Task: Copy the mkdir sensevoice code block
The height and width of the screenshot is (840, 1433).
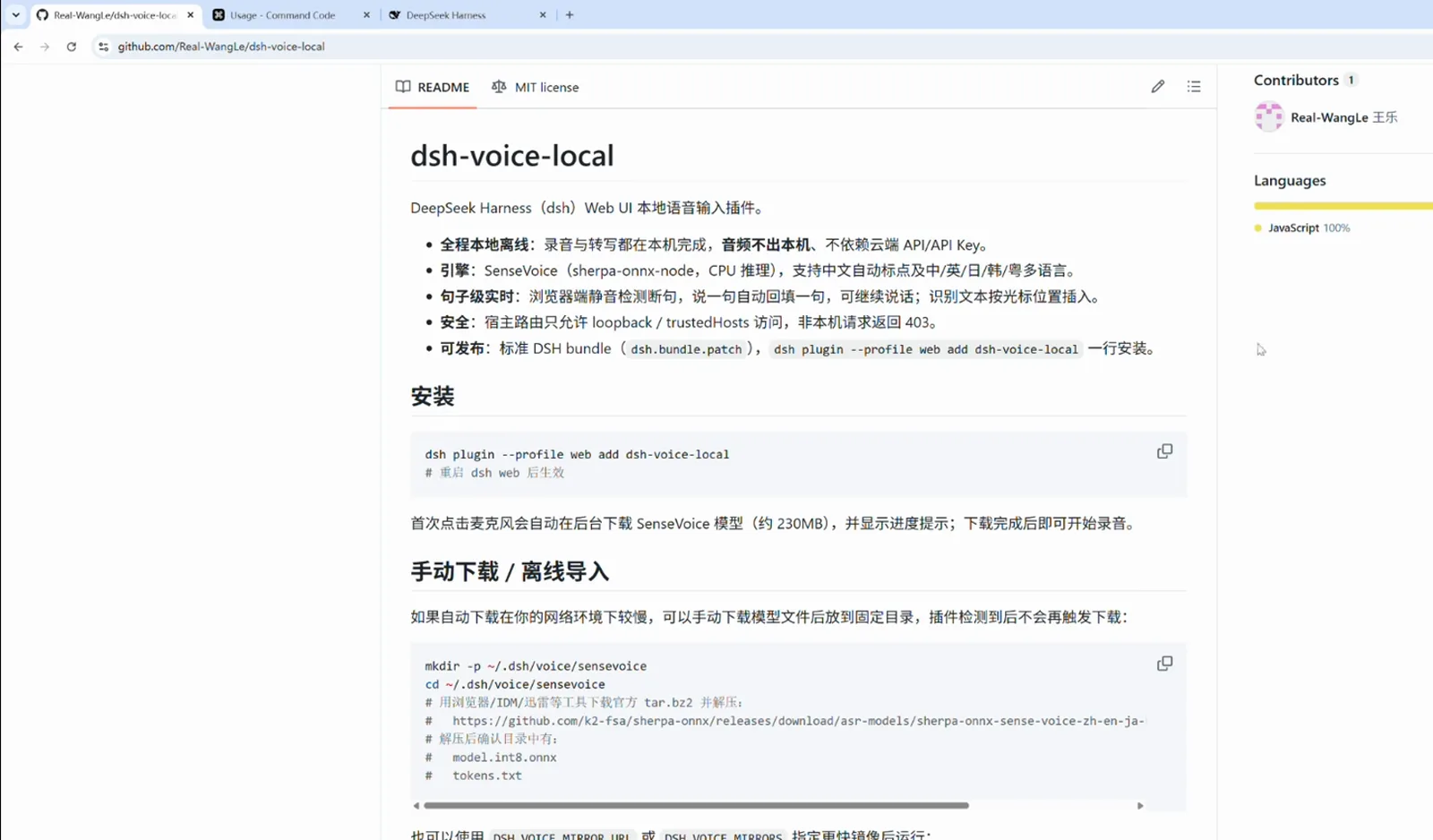Action: pos(1164,664)
